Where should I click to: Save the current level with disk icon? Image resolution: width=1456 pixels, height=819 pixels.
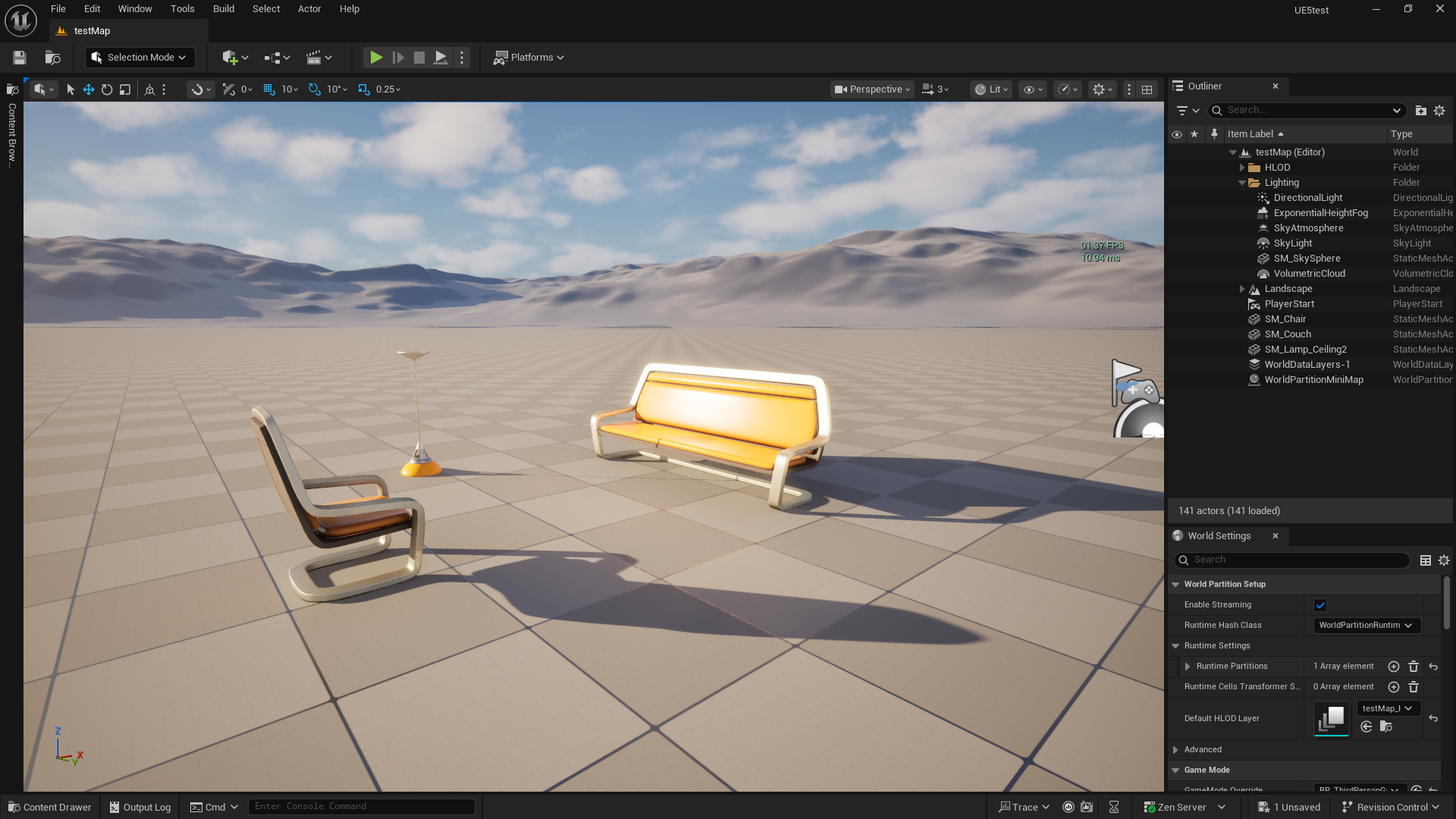coord(20,58)
